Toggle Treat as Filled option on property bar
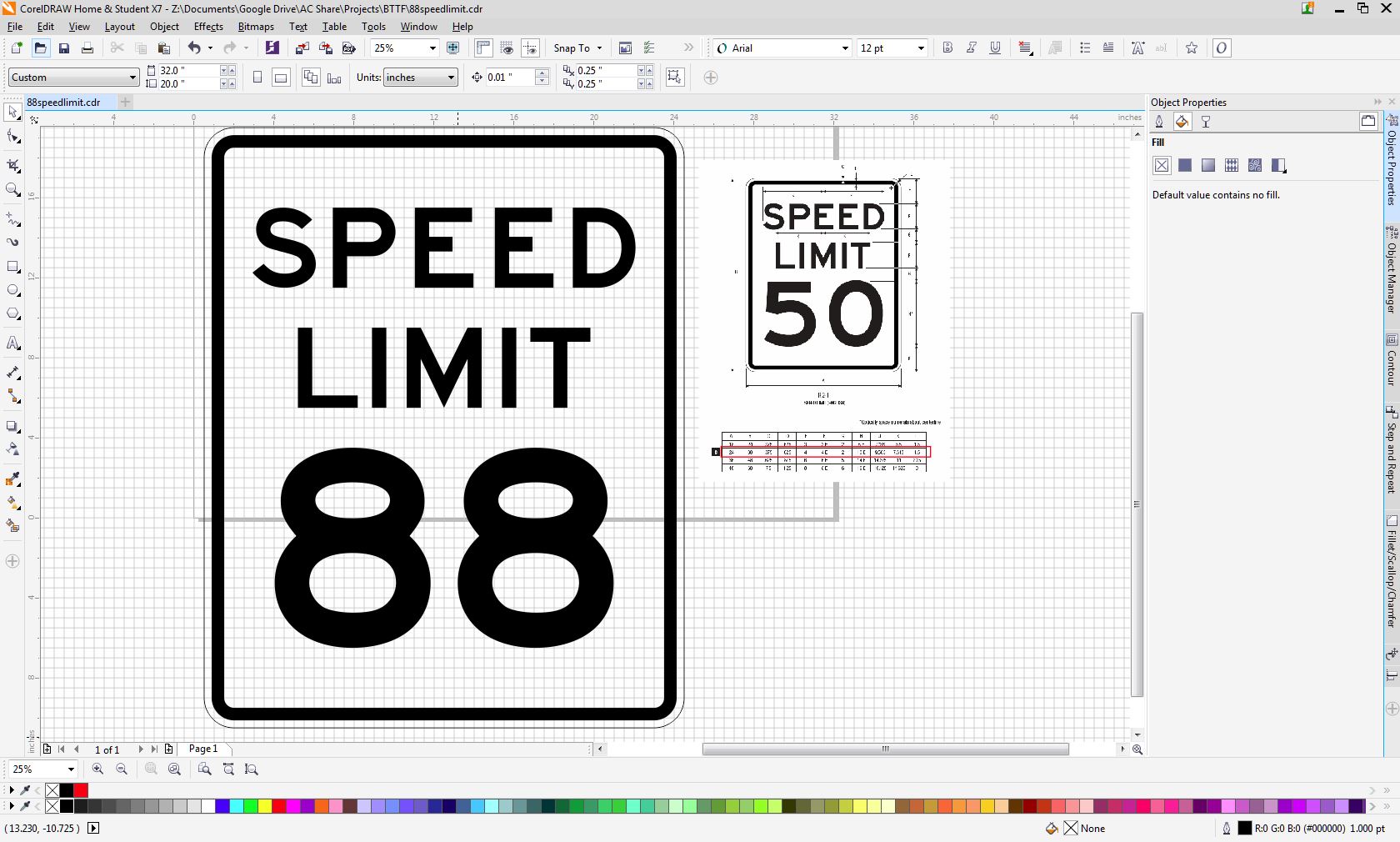This screenshot has width=1400, height=842. [675, 78]
